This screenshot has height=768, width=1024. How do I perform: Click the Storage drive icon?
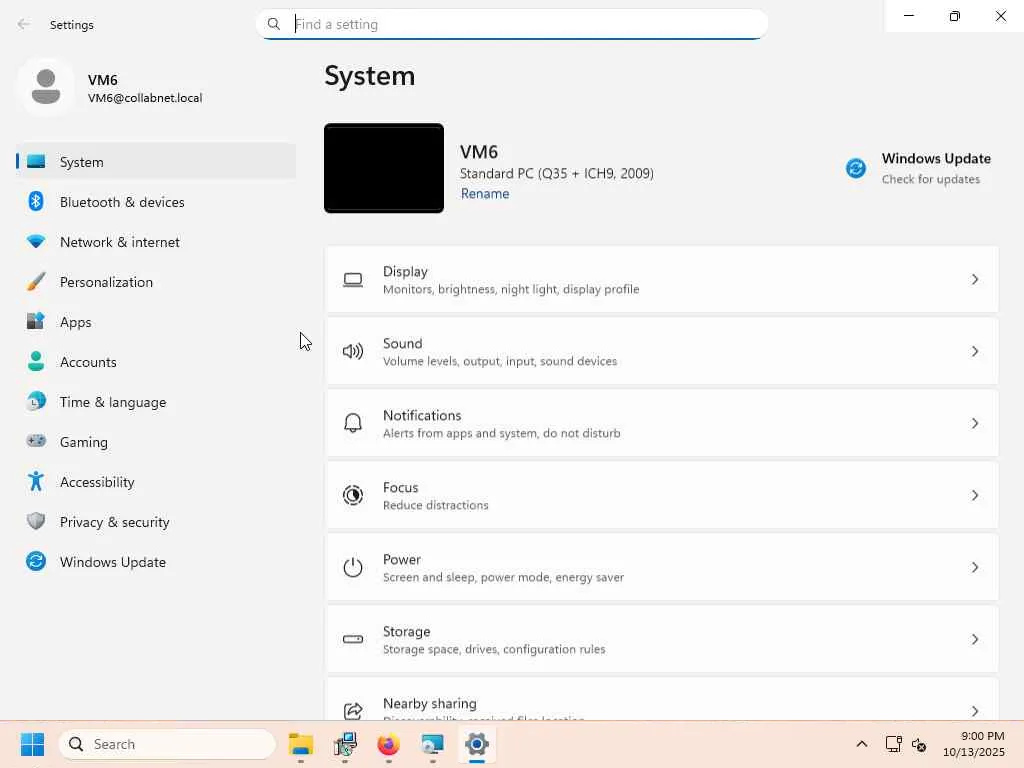(x=353, y=639)
